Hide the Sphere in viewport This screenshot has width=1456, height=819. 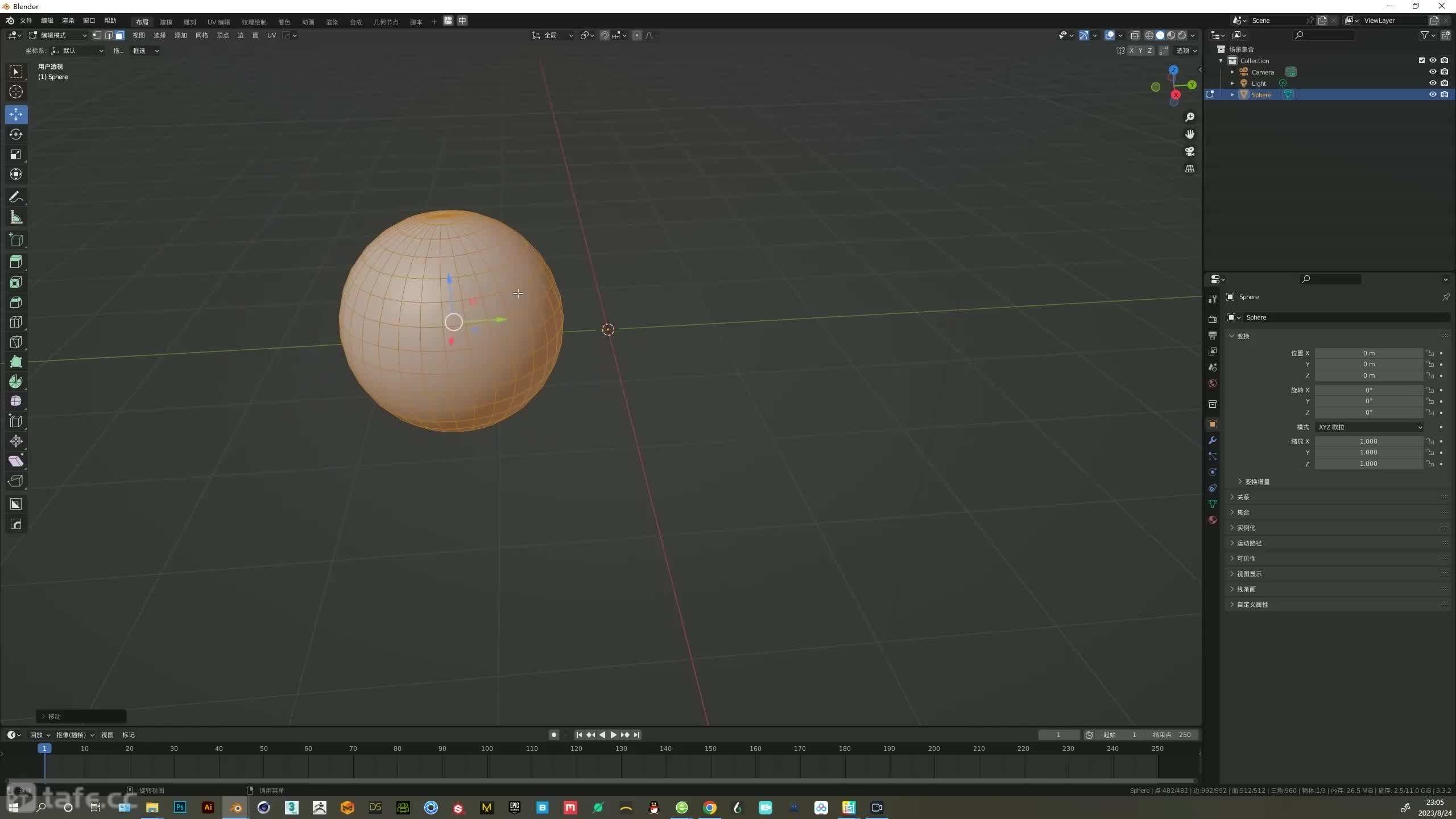coord(1433,94)
